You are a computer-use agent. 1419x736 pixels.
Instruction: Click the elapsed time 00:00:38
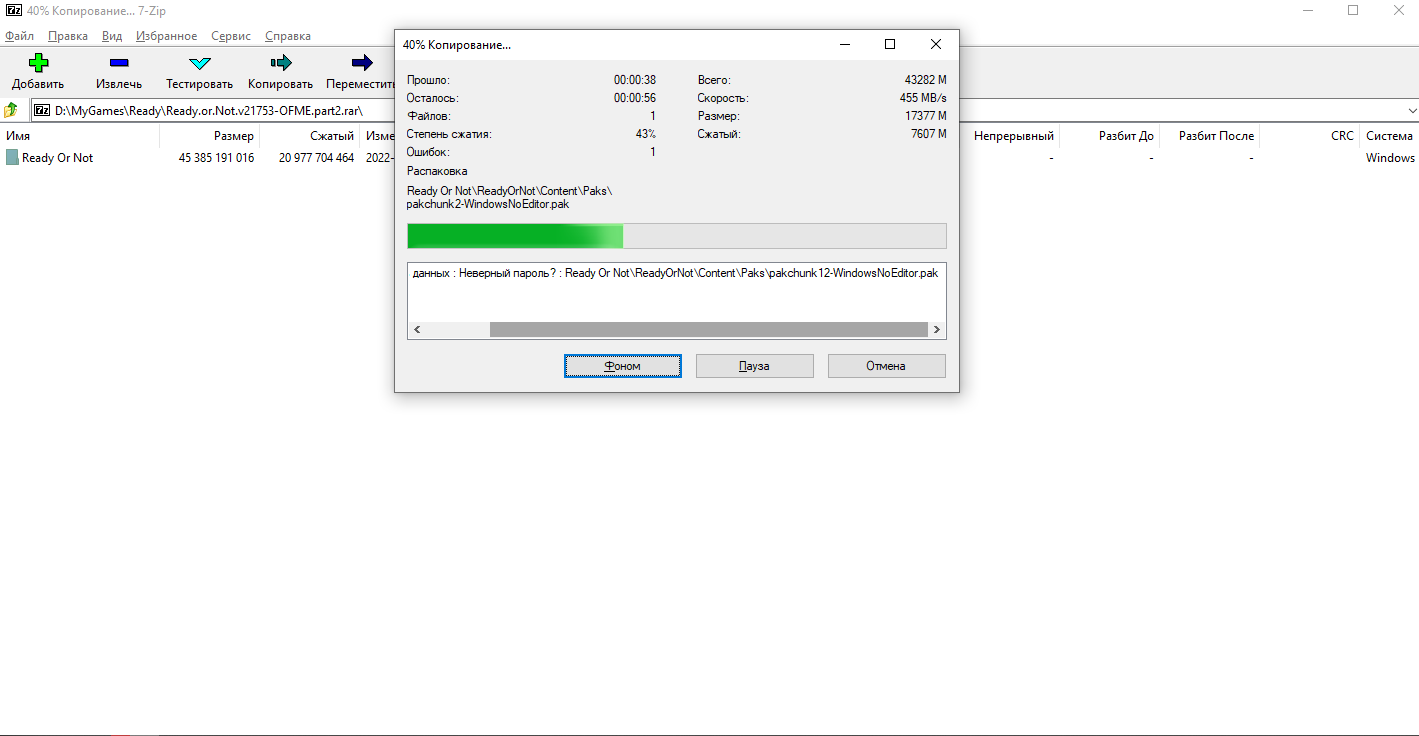pyautogui.click(x=635, y=80)
